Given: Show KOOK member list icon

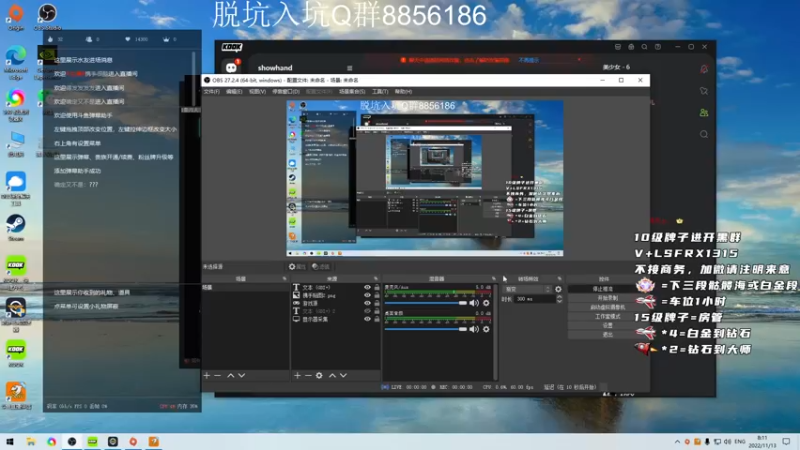Looking at the screenshot, I should [704, 113].
